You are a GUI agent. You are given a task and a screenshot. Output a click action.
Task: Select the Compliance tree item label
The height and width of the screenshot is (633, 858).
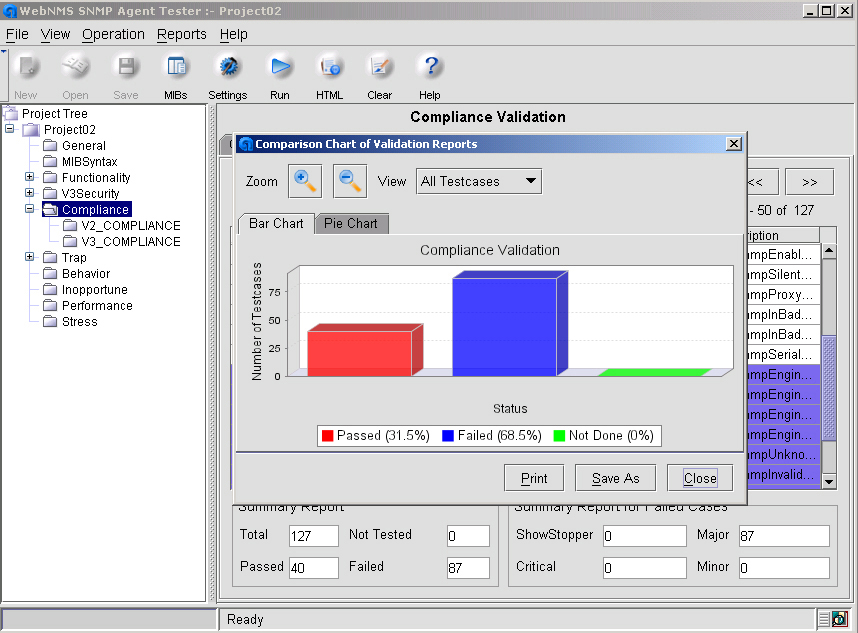tap(96, 210)
